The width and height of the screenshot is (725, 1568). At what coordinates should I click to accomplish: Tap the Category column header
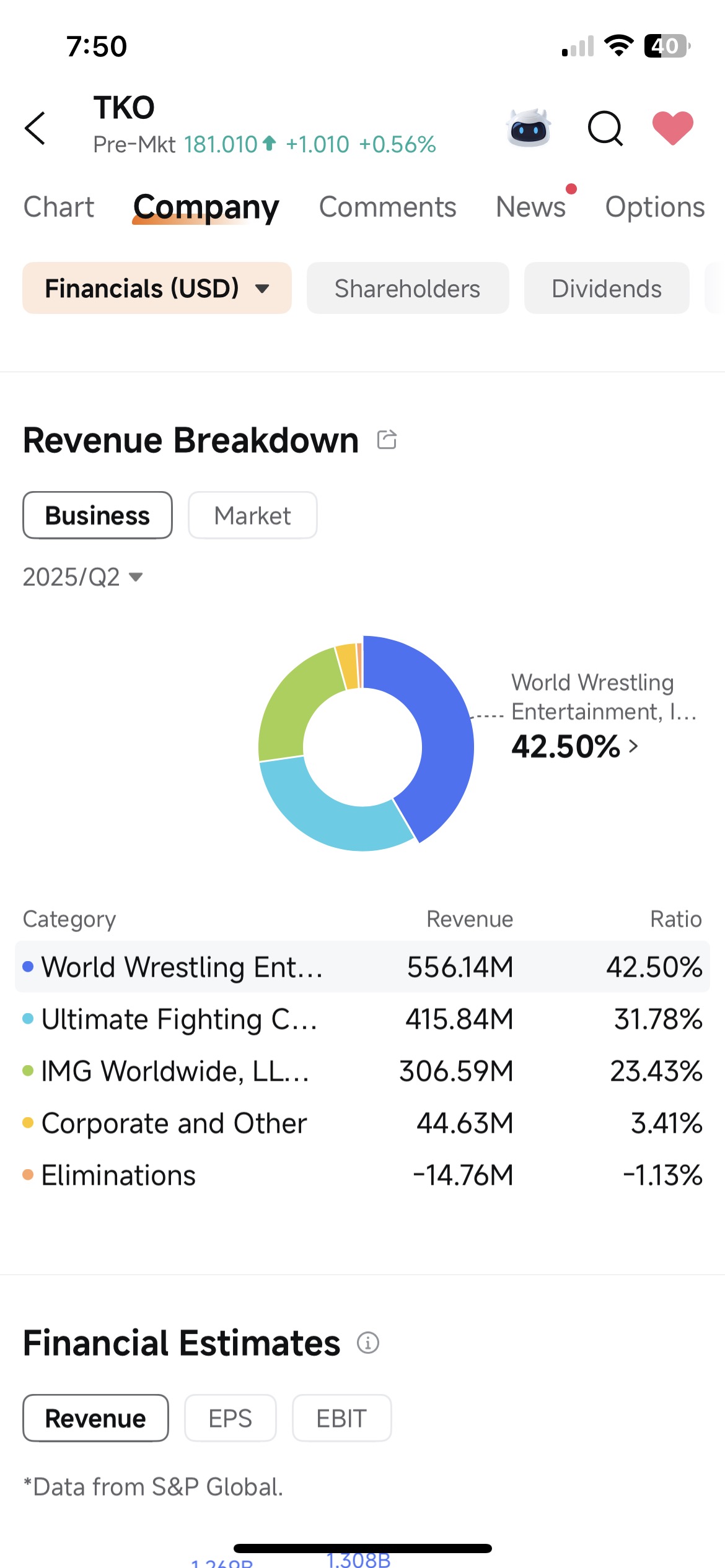tap(69, 920)
